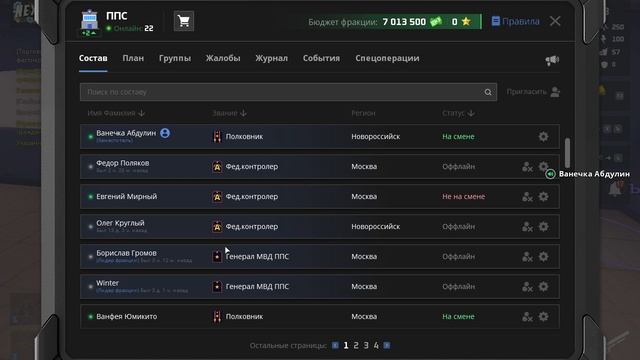640x360 pixels.
Task: Go to page 4
Action: (376, 346)
